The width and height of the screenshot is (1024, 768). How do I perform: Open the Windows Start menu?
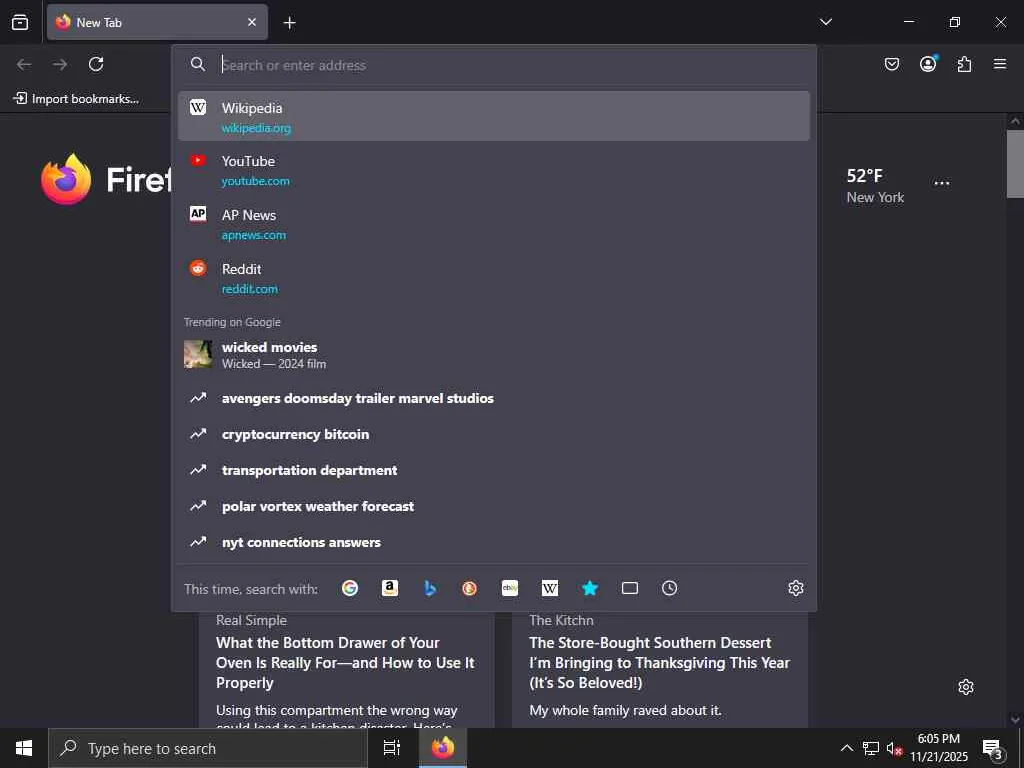point(24,748)
